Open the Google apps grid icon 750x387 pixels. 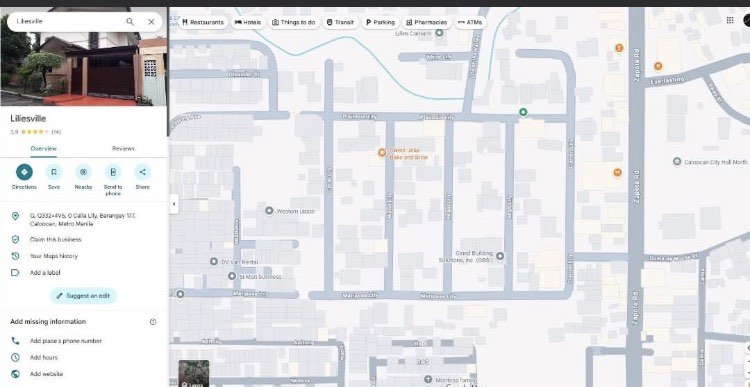(730, 20)
